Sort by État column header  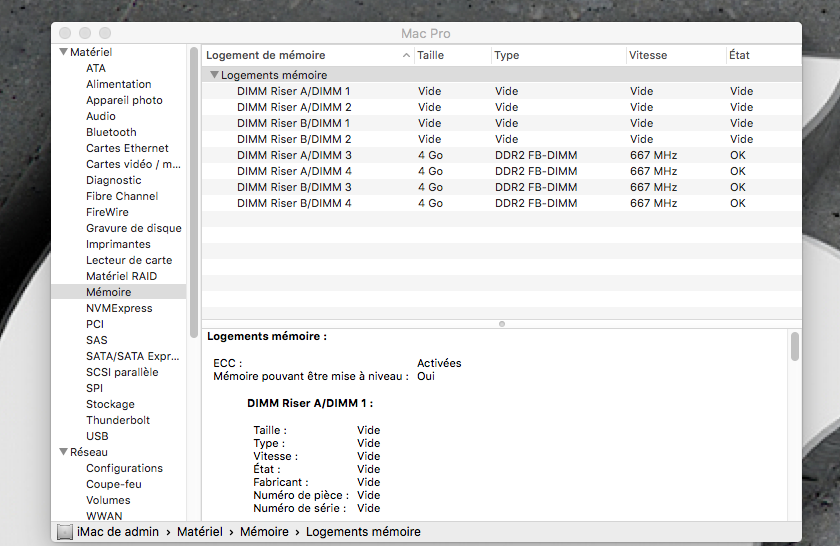click(x=763, y=55)
